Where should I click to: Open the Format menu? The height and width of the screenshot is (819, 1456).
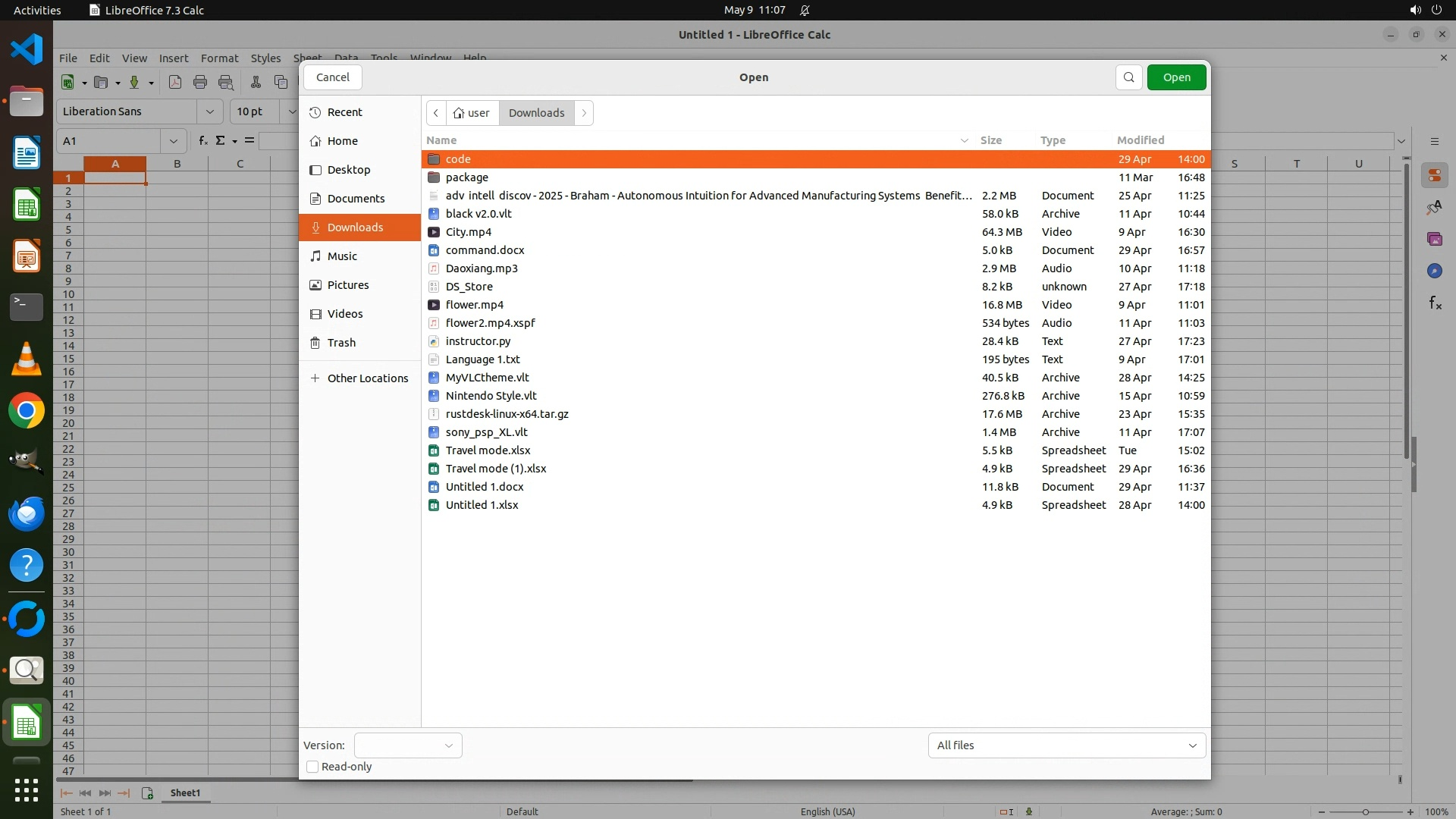pos(219,58)
